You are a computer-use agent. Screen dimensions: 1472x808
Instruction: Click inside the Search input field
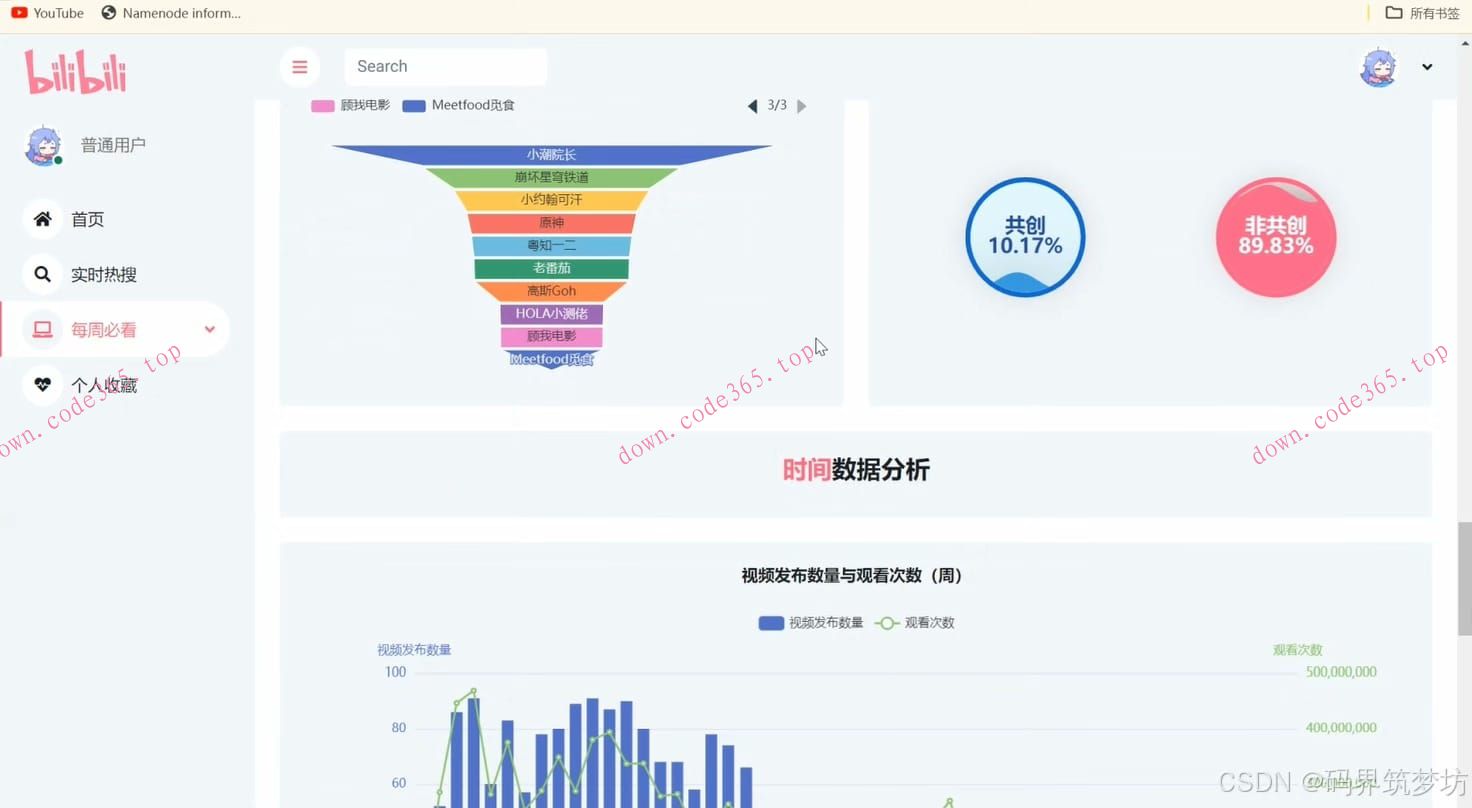click(445, 66)
